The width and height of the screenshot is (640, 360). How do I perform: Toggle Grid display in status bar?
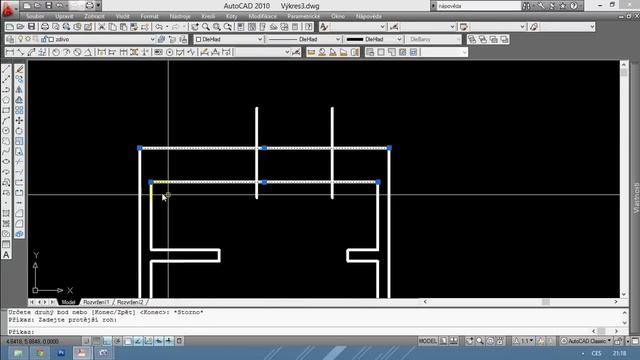coord(96,341)
